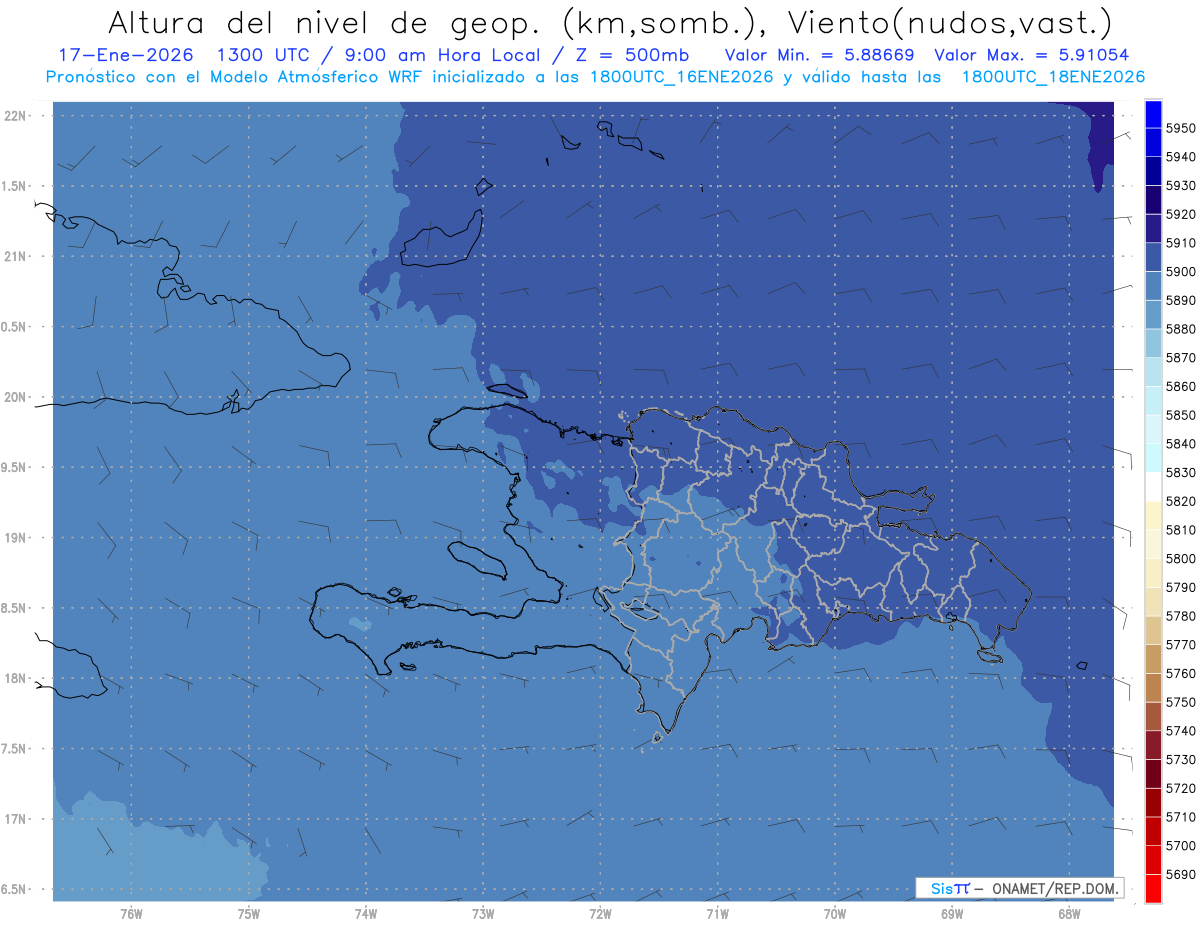Viewport: 1200px width, 927px height.
Task: Click the 5850 colorbar label
Action: tap(1182, 415)
